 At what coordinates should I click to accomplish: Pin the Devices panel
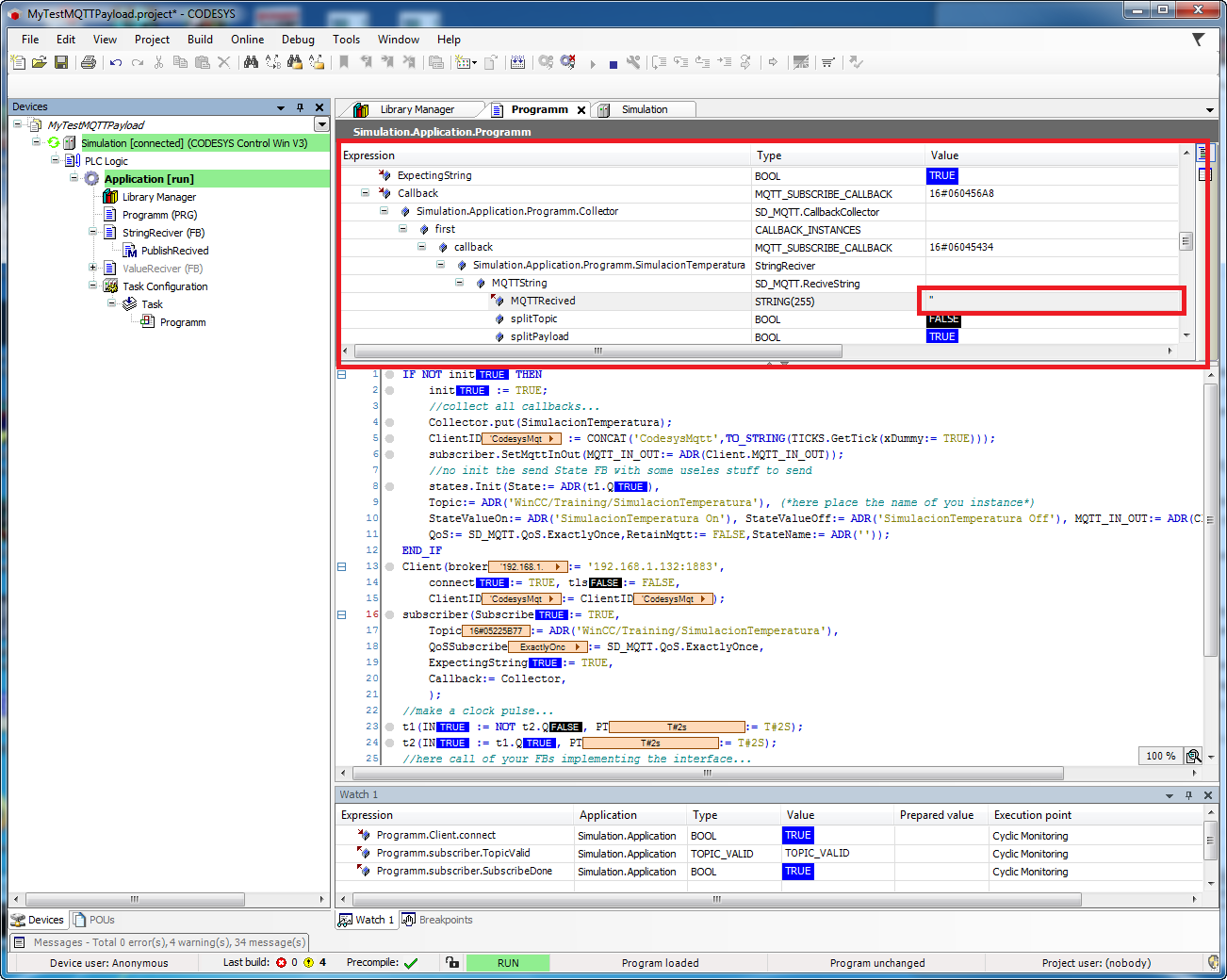pyautogui.click(x=300, y=106)
